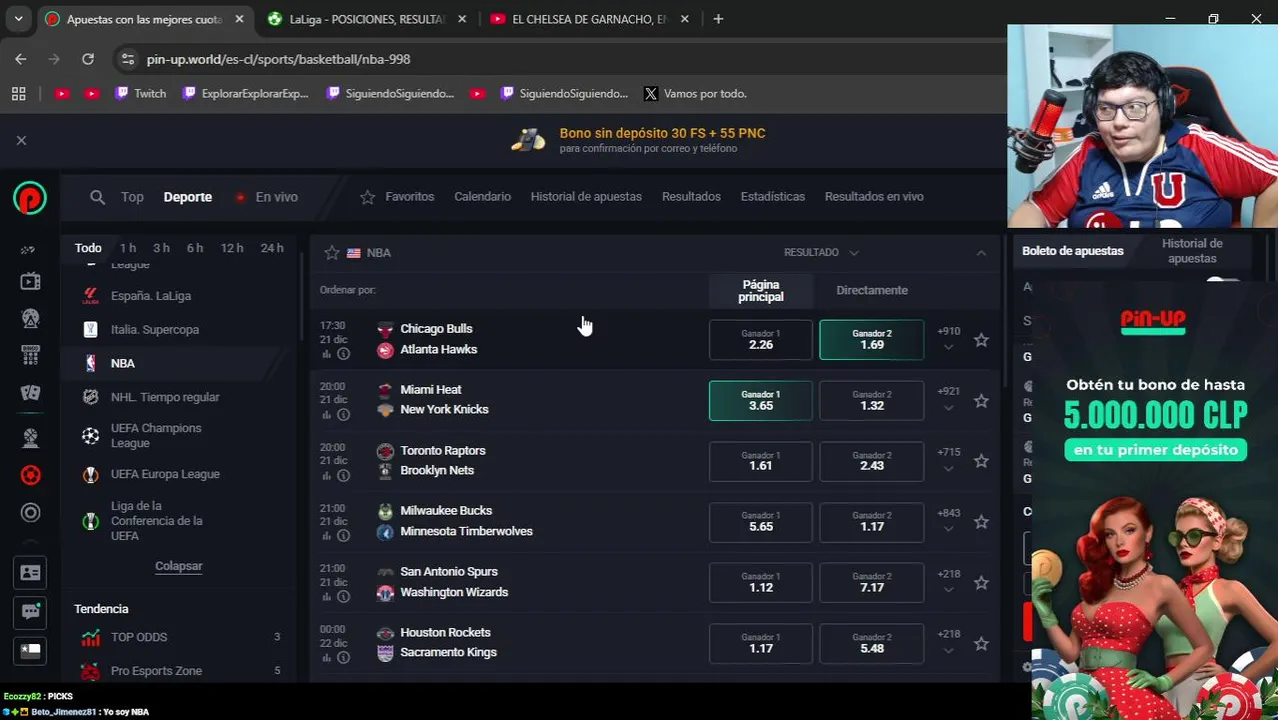Go back with the browser back arrow

click(21, 59)
